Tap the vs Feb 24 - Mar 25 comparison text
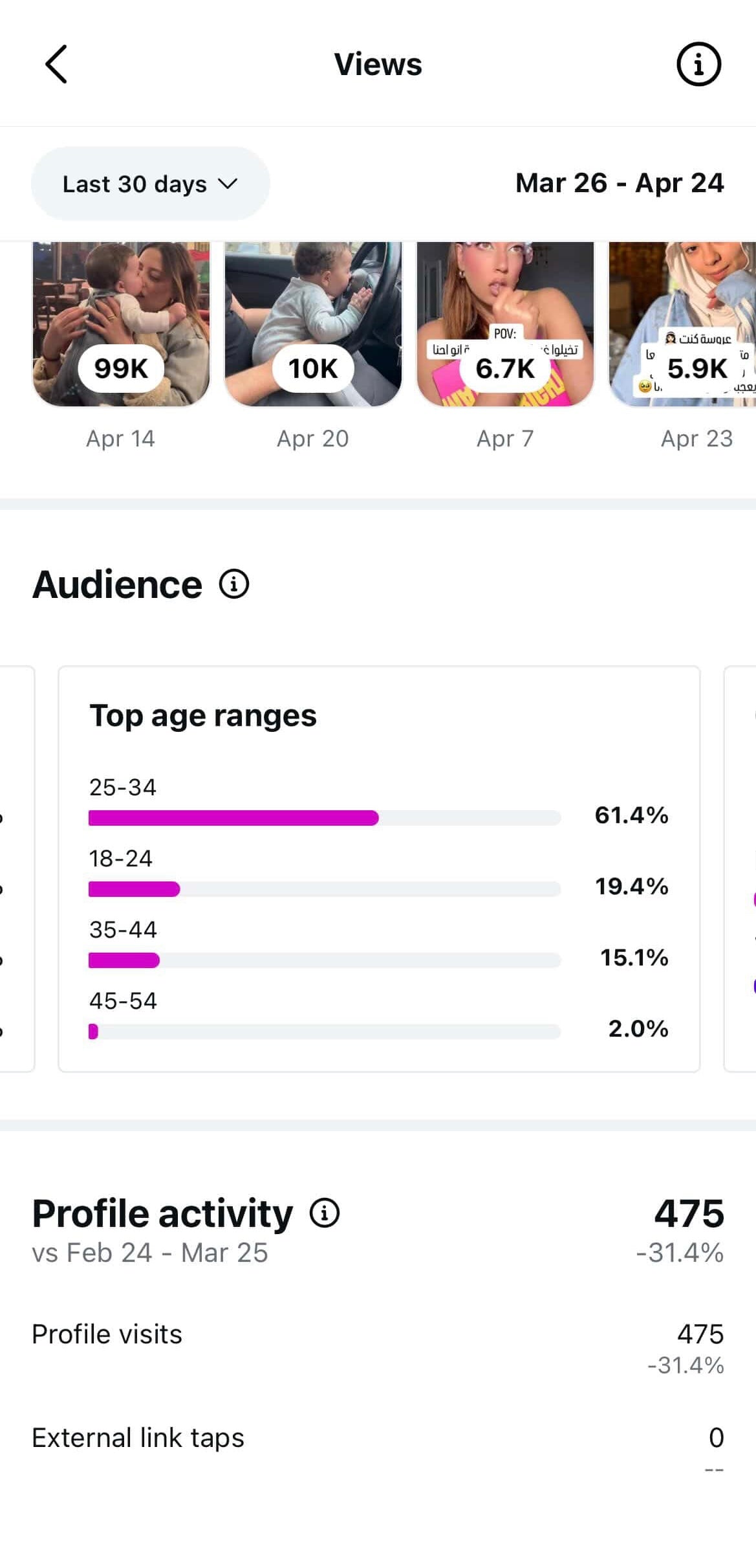 [150, 1253]
